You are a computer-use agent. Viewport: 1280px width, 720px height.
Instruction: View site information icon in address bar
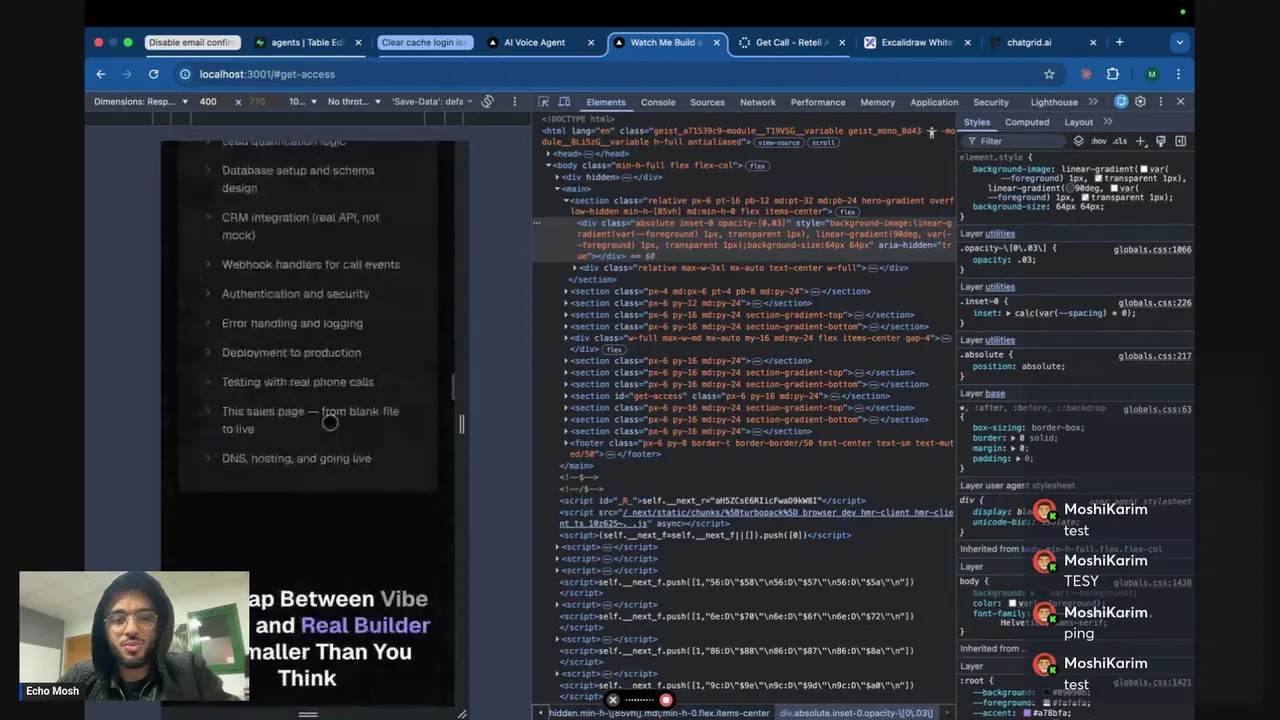(185, 74)
